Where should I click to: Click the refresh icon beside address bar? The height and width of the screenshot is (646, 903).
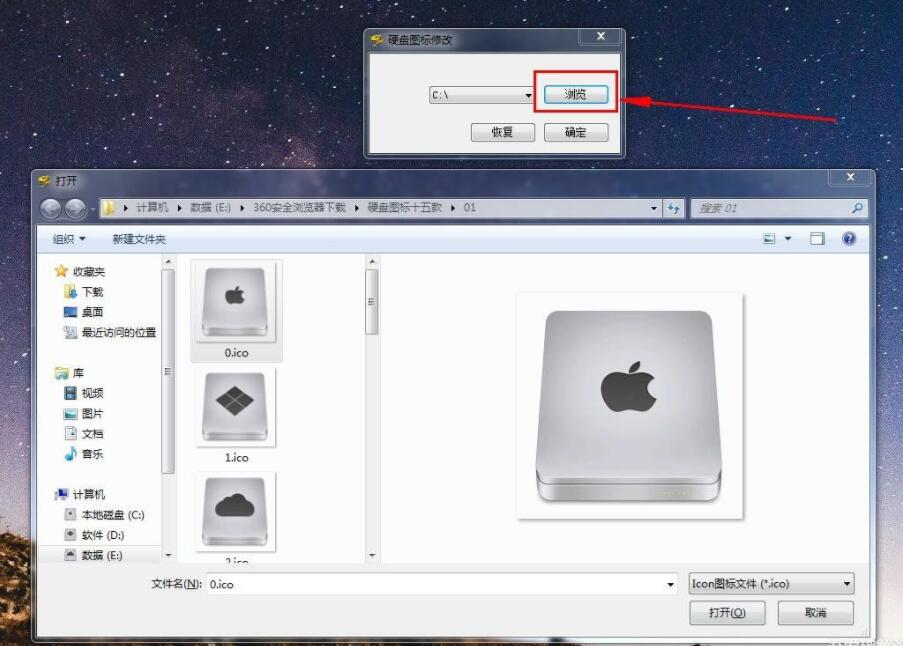pyautogui.click(x=674, y=208)
